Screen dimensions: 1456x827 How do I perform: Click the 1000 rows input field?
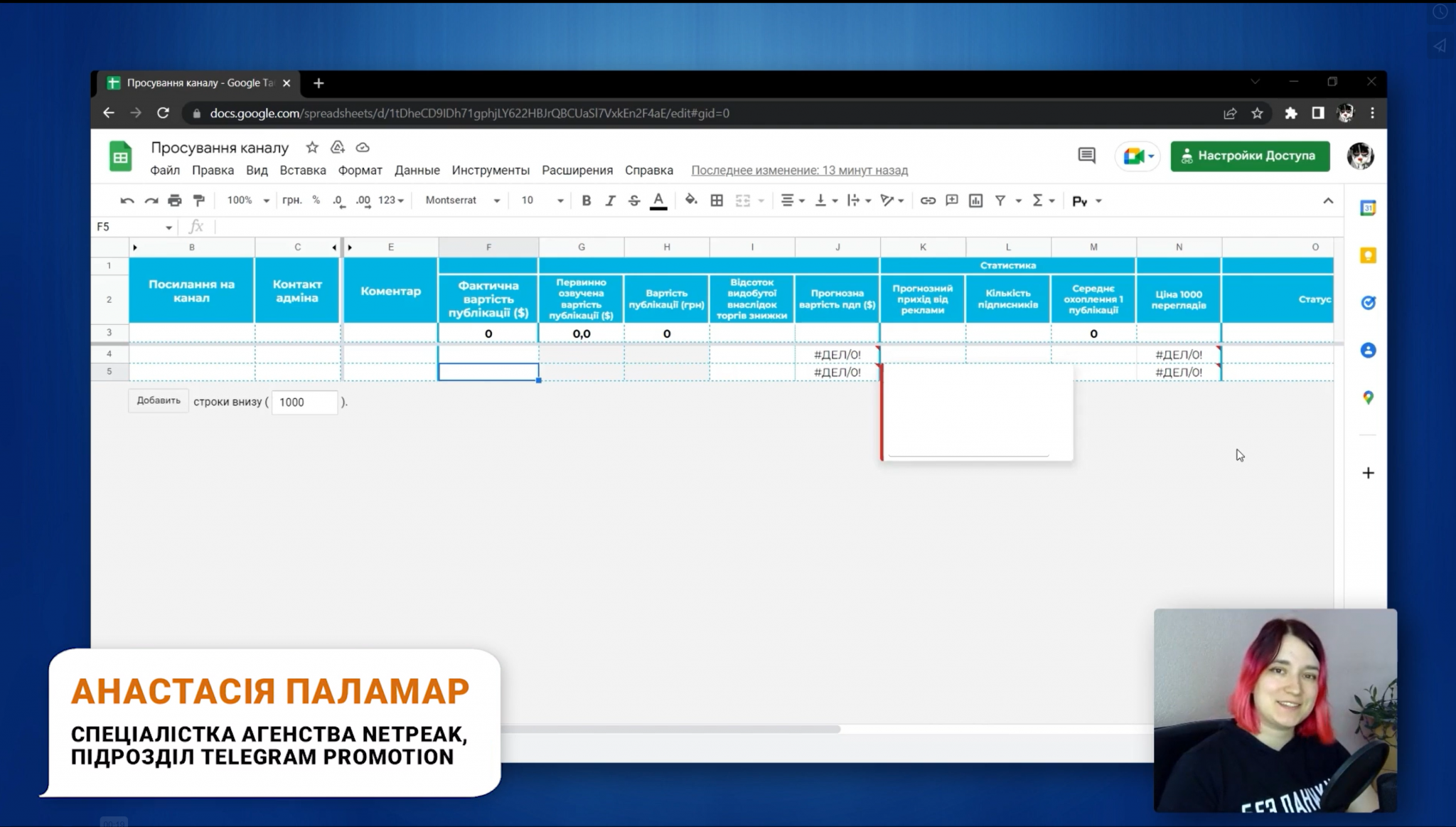pos(305,402)
